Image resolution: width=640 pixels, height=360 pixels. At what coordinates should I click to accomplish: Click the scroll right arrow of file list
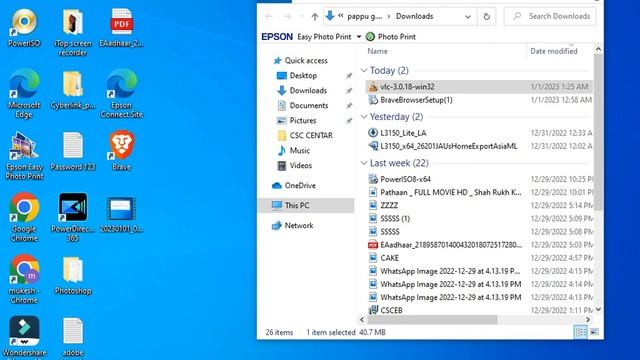[588, 320]
